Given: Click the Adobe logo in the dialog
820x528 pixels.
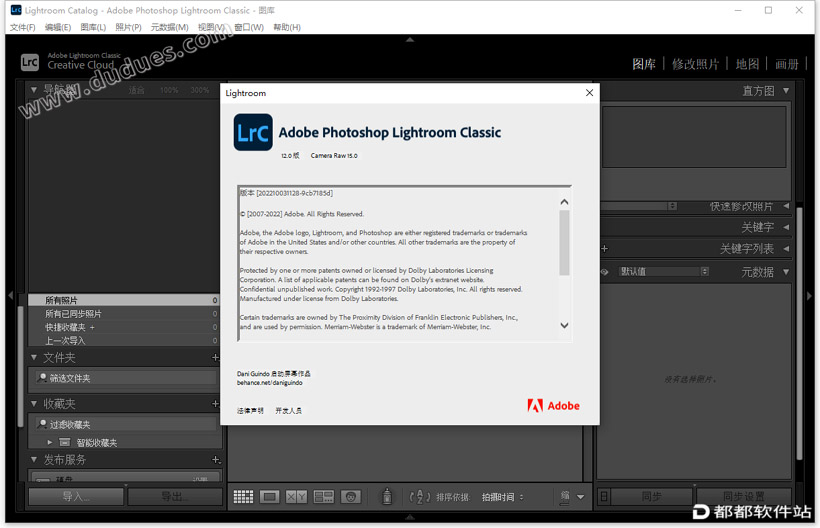Looking at the screenshot, I should (x=553, y=406).
